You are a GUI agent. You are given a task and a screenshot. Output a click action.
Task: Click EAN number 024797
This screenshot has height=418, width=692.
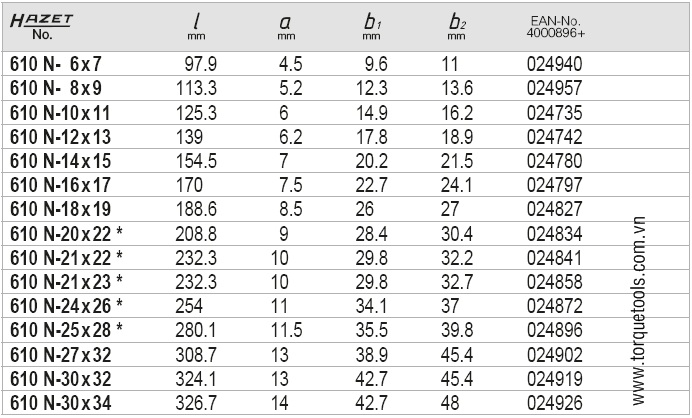(x=554, y=185)
